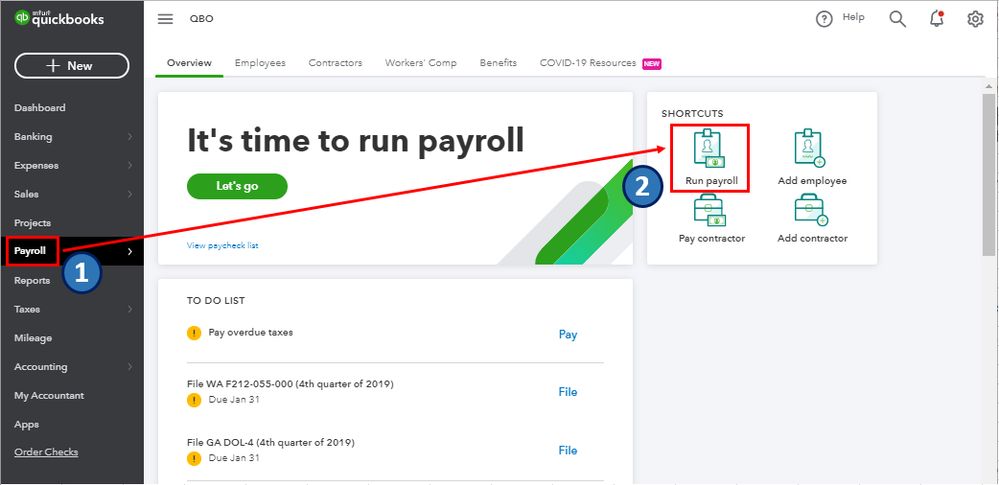Switch to the Contractors tab
Viewport: 999px width, 485px height.
tap(335, 63)
